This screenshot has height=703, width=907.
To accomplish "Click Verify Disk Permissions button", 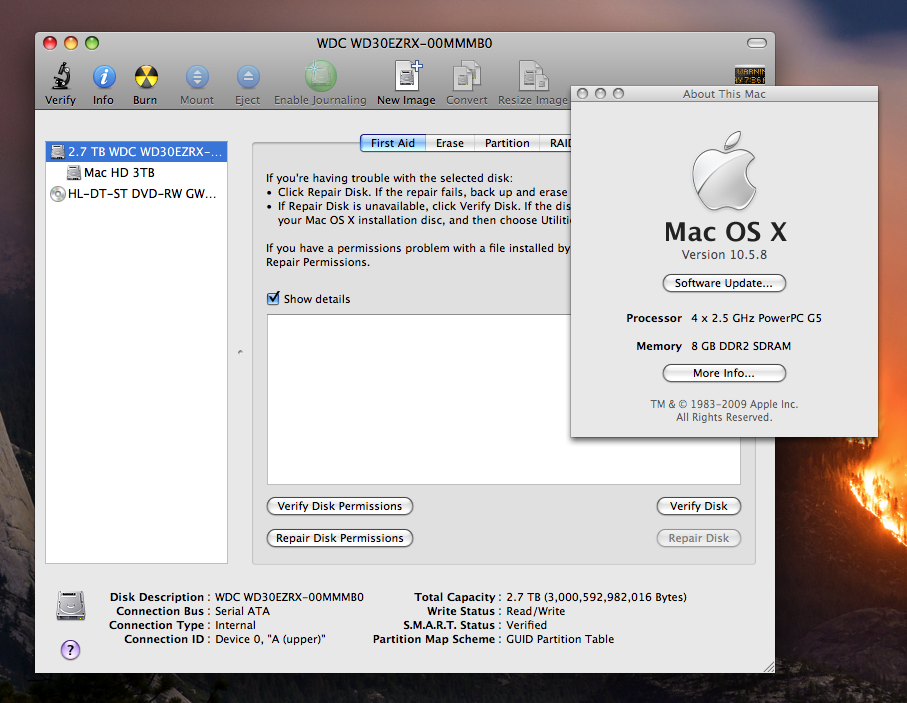I will pyautogui.click(x=340, y=506).
